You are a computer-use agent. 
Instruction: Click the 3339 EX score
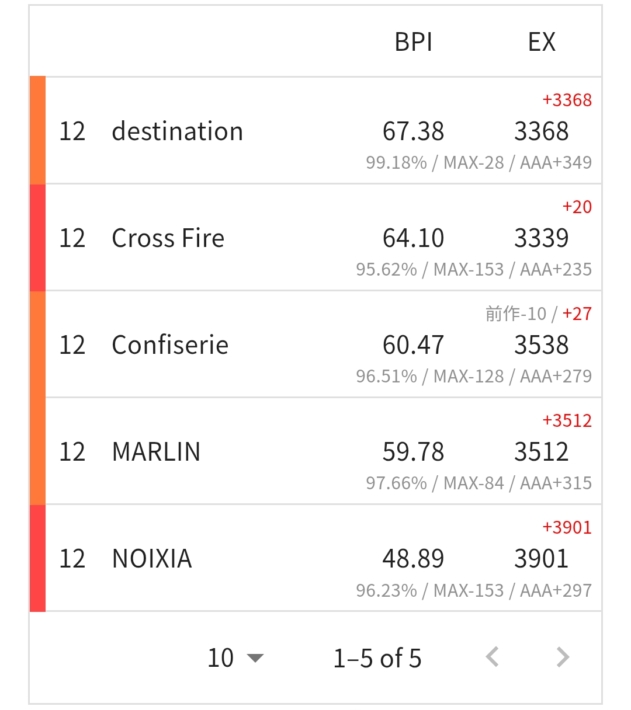point(541,238)
